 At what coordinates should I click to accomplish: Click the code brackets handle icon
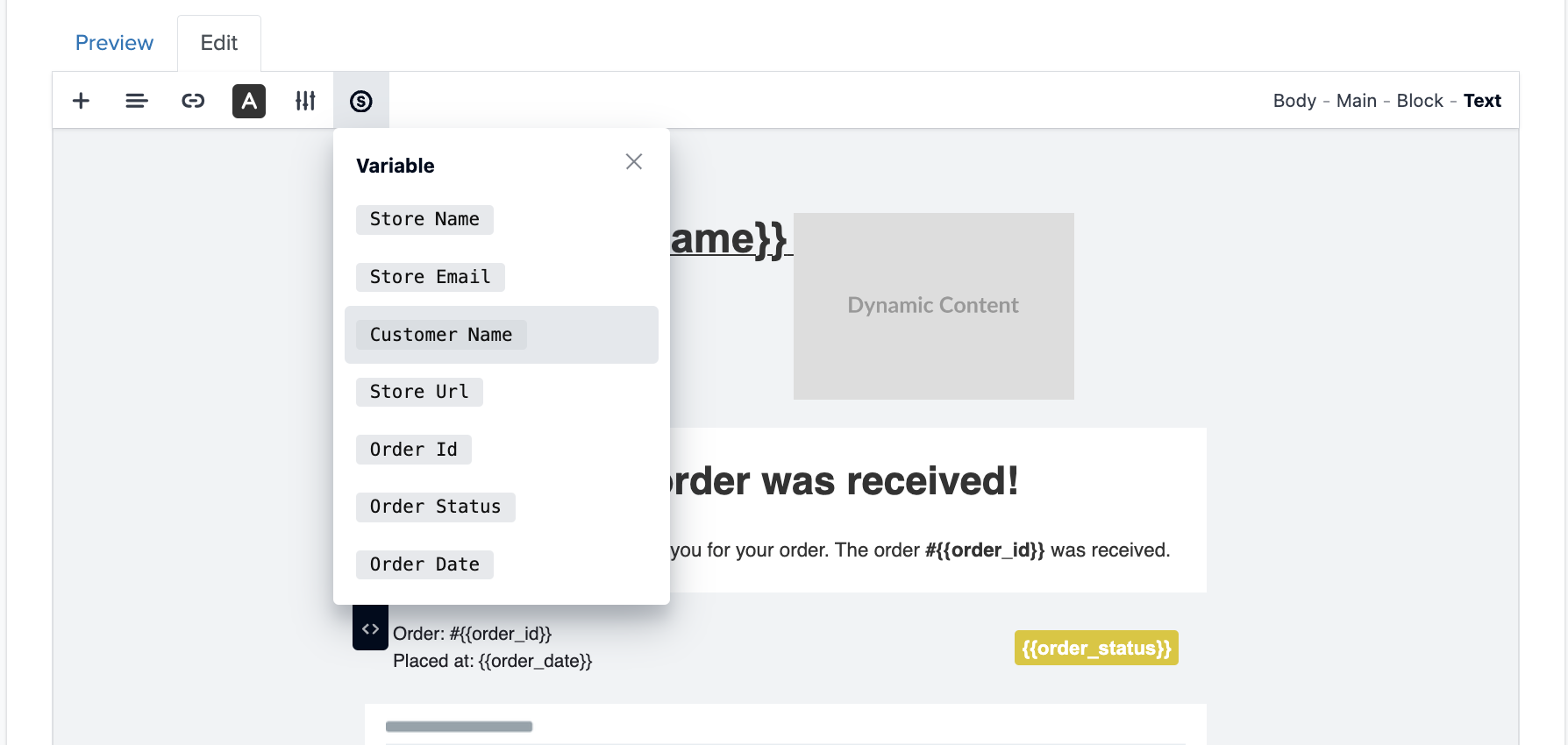[x=370, y=628]
